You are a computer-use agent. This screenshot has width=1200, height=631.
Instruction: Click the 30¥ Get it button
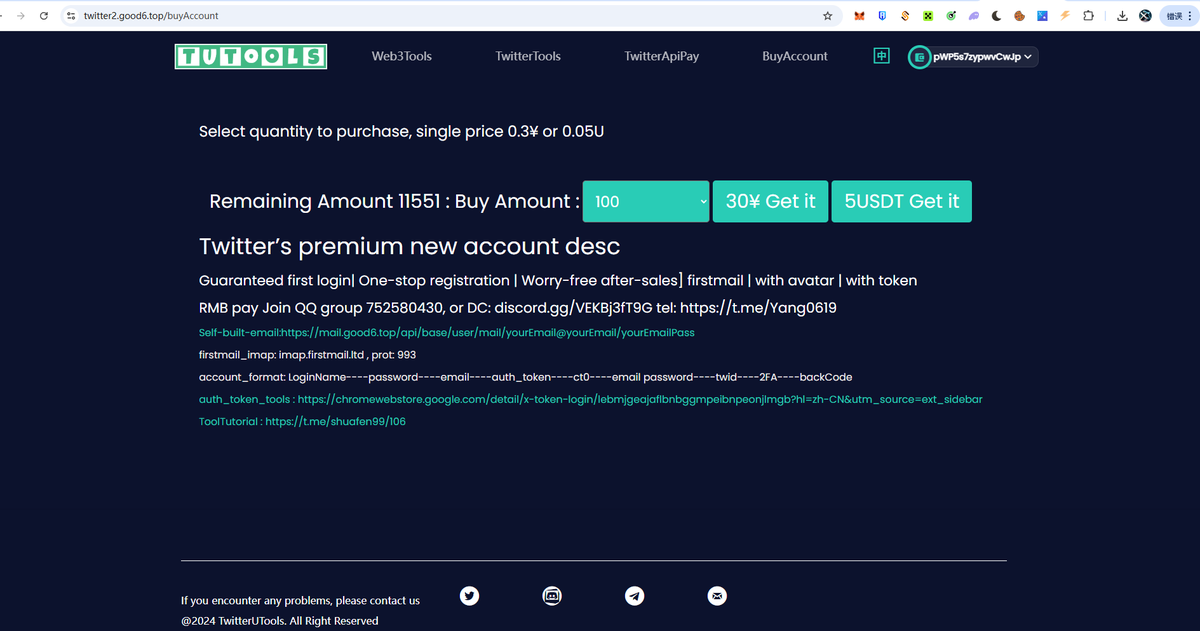(x=770, y=201)
